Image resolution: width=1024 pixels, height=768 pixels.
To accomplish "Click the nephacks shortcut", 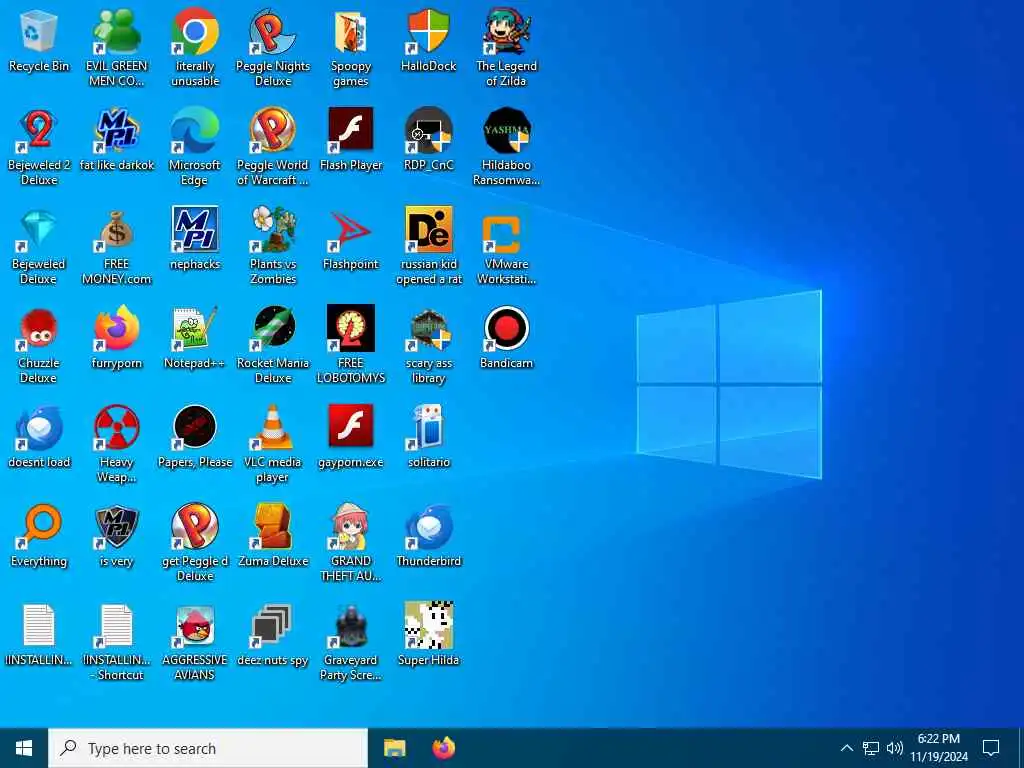I will tap(195, 230).
